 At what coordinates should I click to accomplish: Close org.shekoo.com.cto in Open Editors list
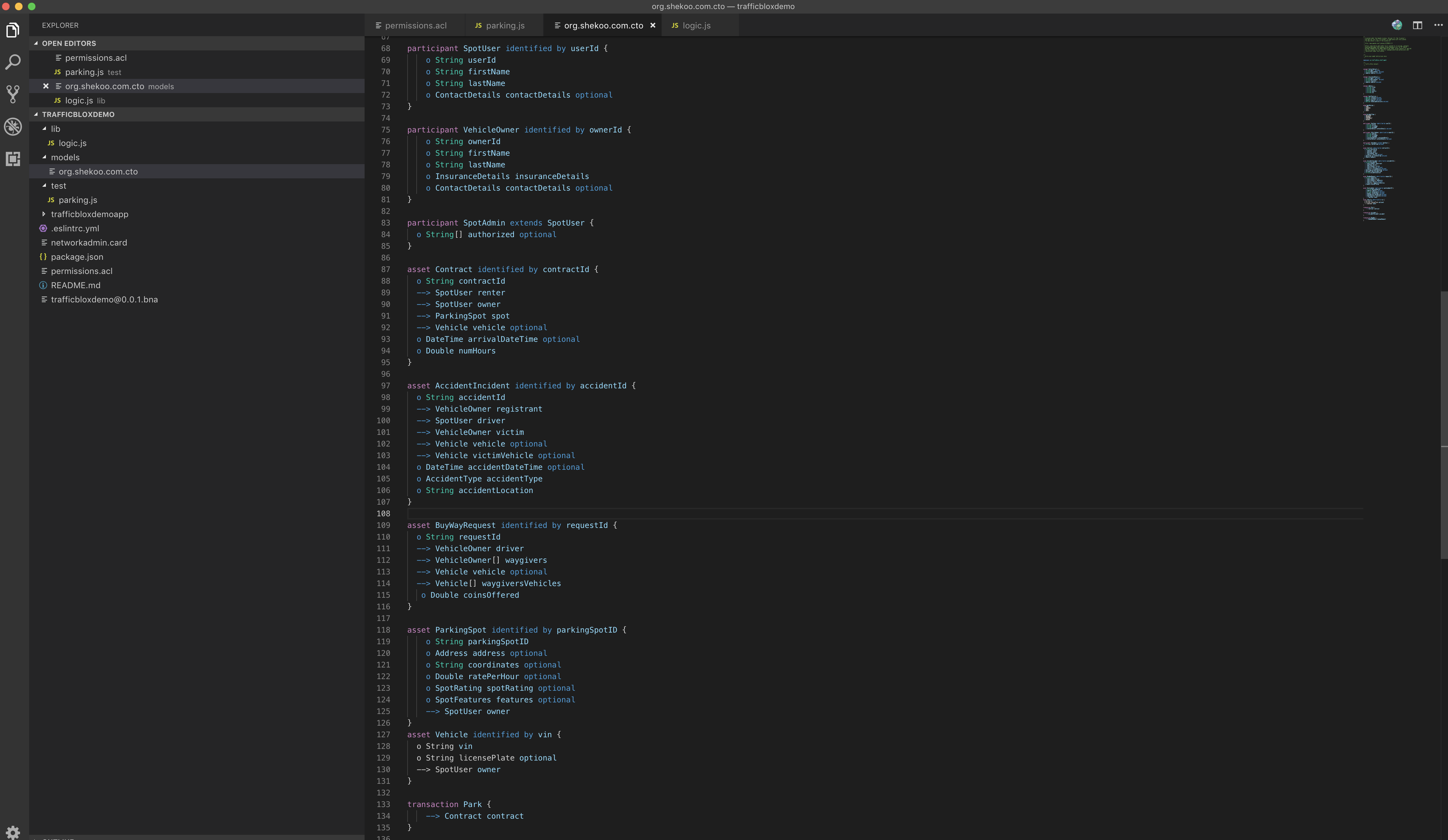[x=46, y=86]
